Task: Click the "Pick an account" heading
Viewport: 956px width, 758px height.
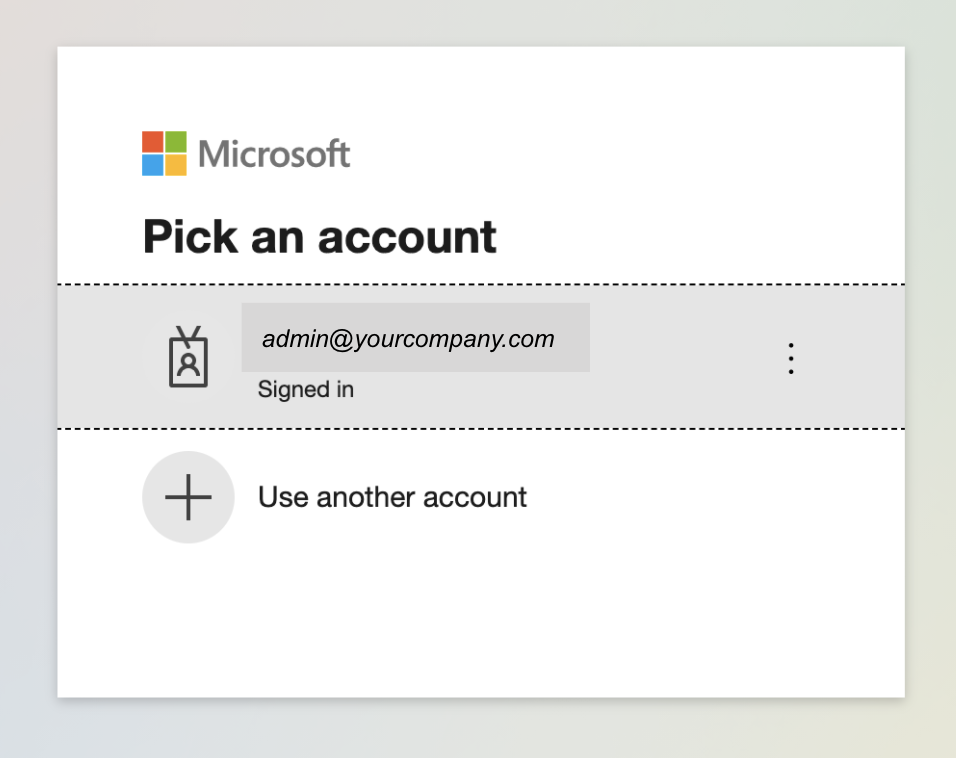Action: [319, 237]
